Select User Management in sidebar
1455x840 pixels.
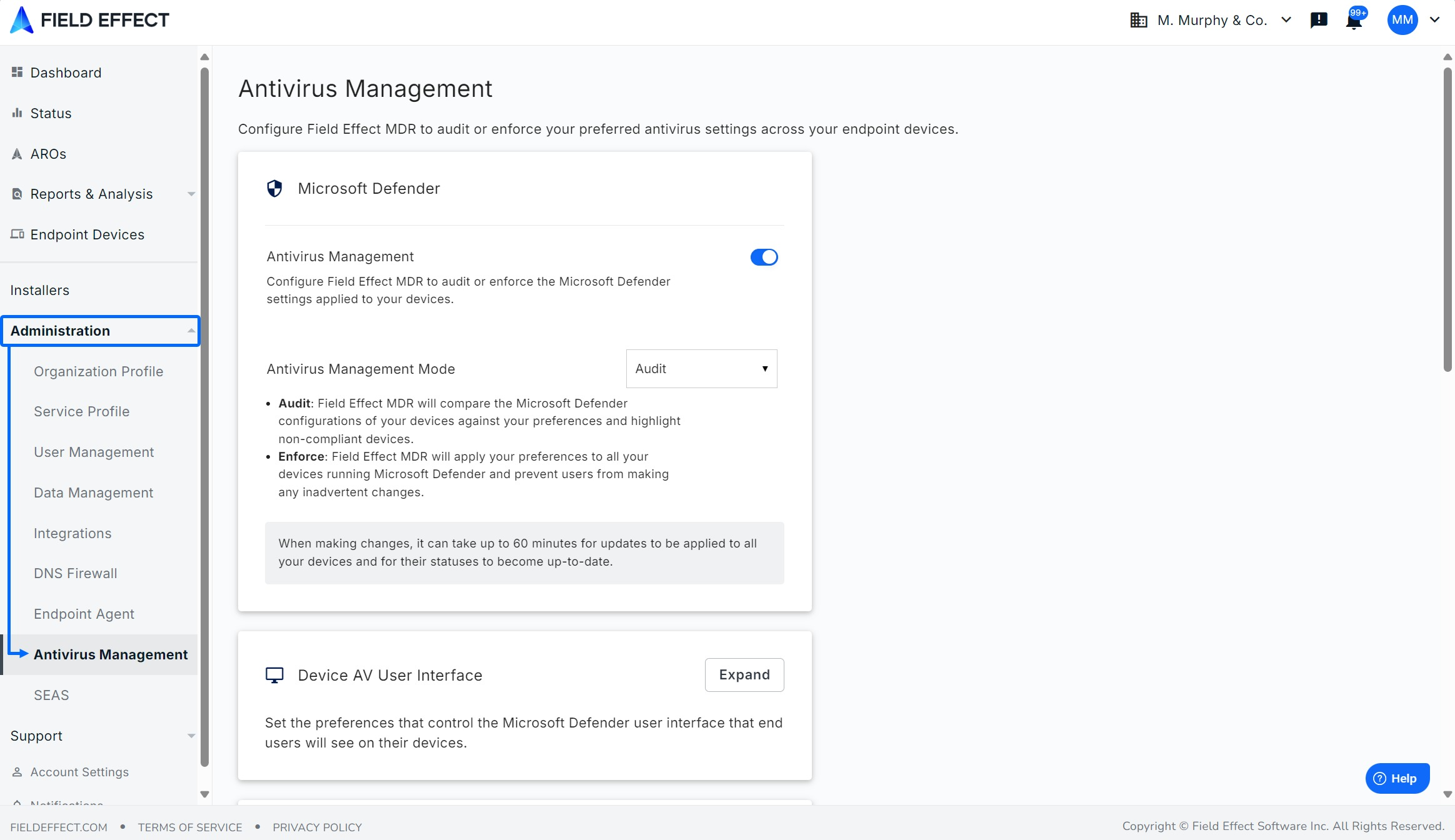click(x=94, y=452)
